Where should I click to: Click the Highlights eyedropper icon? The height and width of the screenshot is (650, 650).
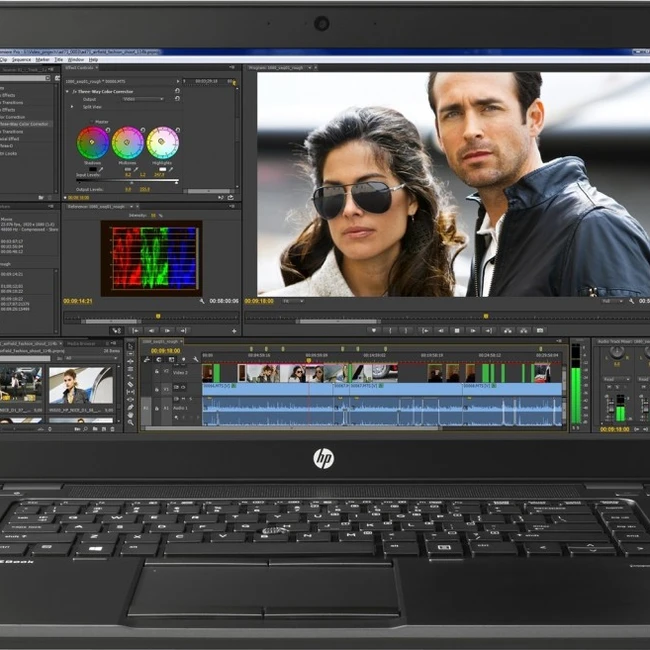(x=171, y=170)
